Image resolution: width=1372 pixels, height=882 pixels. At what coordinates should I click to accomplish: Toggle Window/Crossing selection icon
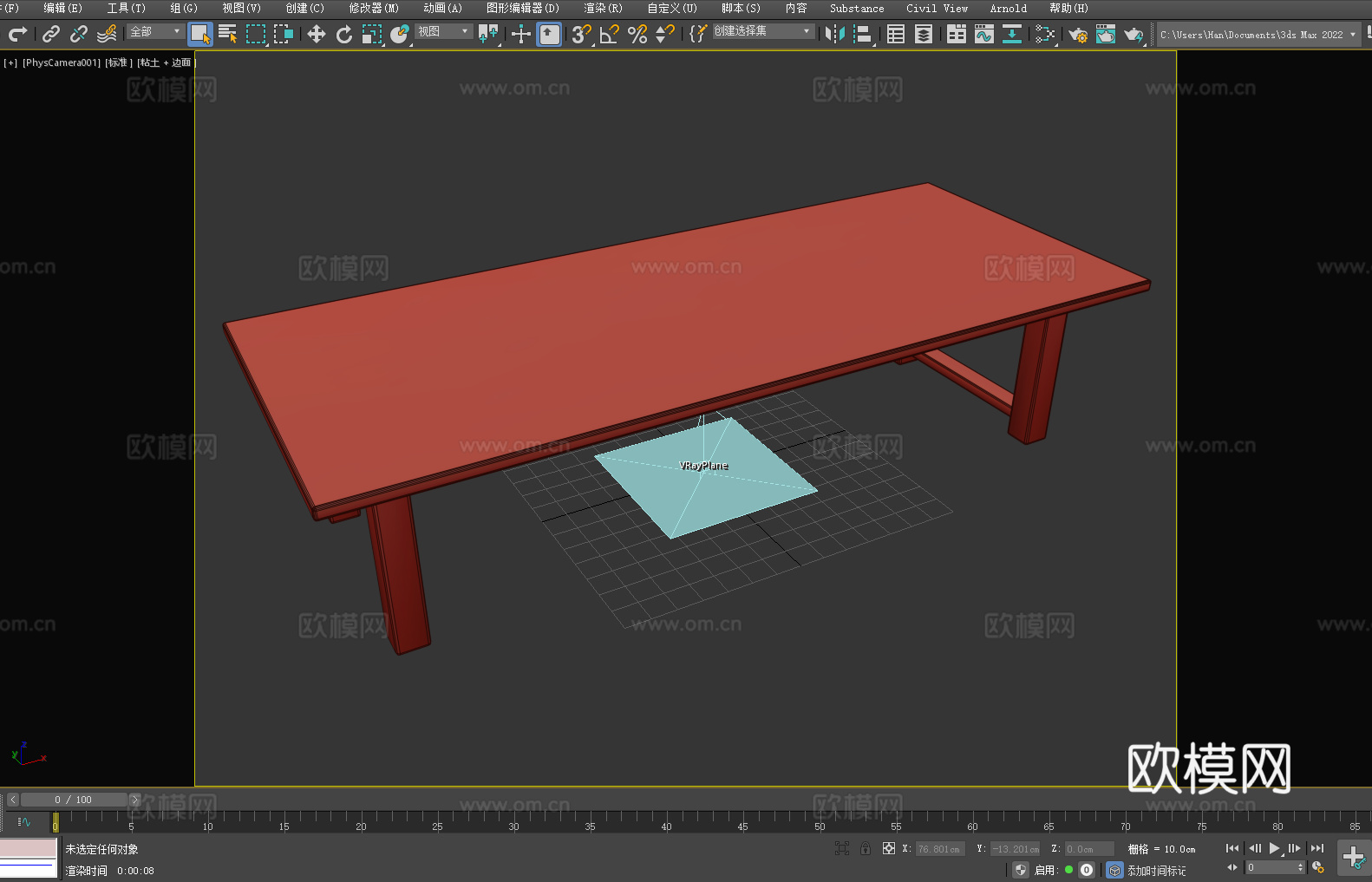coord(284,34)
